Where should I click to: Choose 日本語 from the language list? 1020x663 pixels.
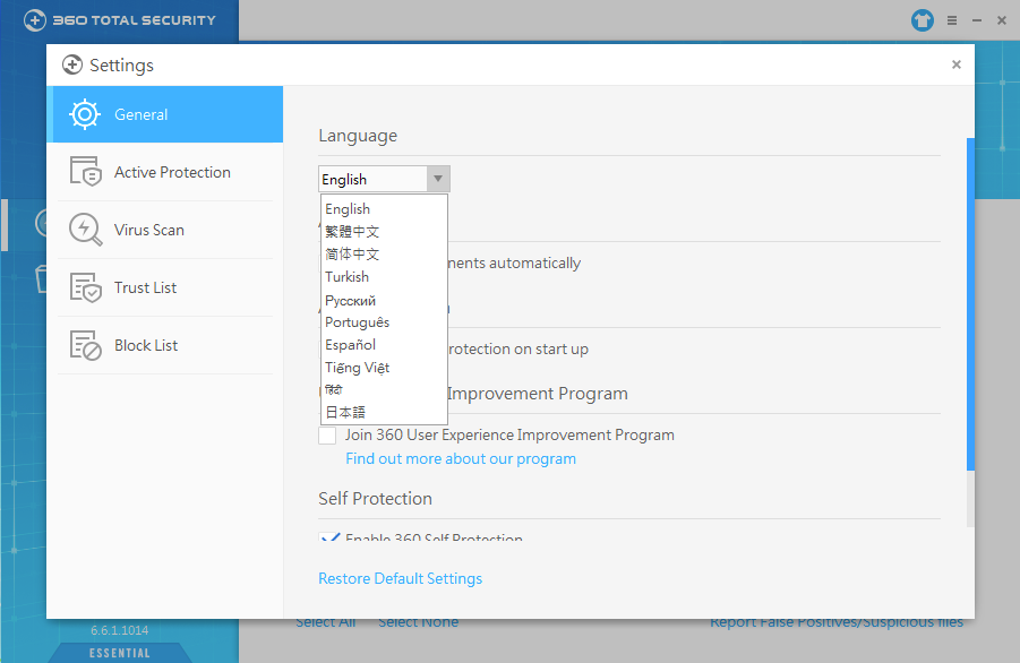point(384,412)
